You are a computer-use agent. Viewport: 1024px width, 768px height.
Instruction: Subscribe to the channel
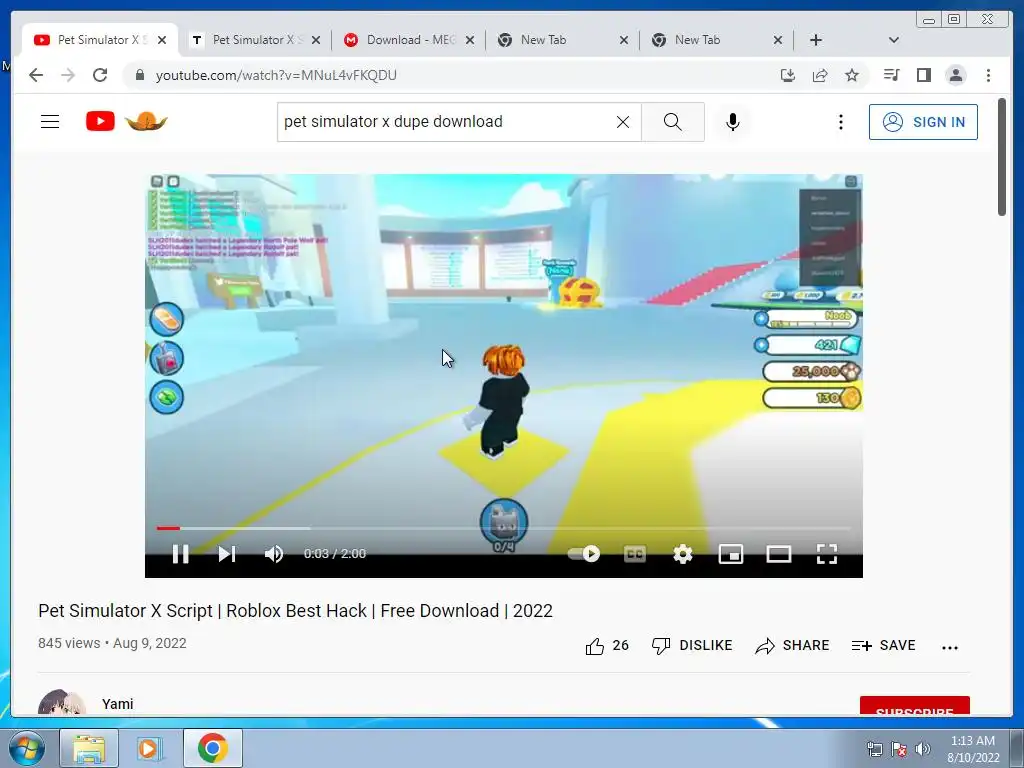click(914, 706)
